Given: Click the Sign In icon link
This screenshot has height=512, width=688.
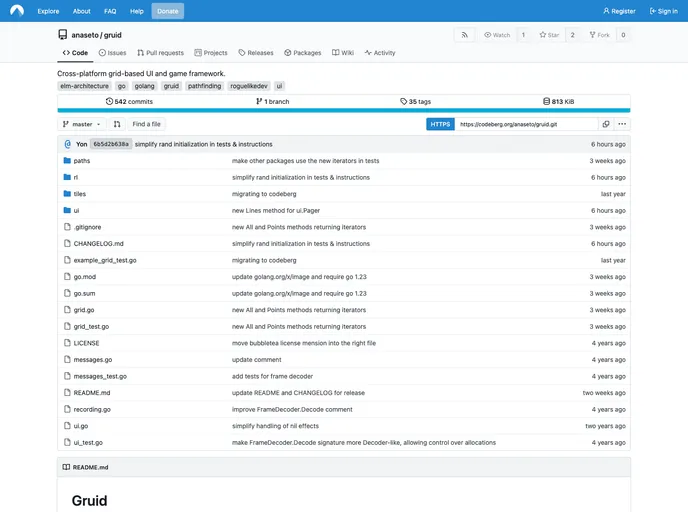Looking at the screenshot, I should [663, 11].
